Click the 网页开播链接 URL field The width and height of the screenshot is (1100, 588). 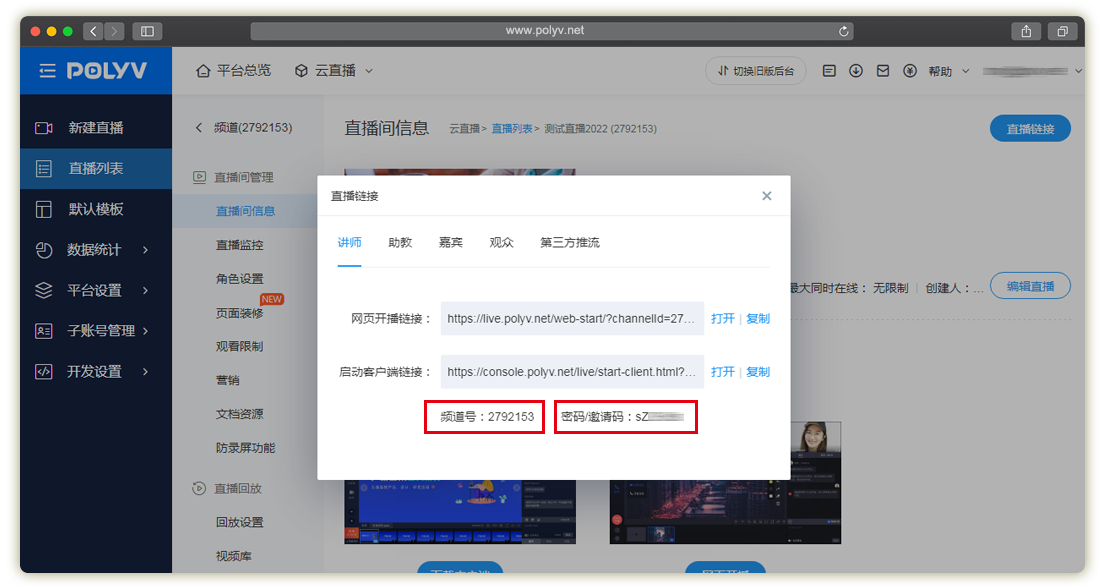pos(572,319)
